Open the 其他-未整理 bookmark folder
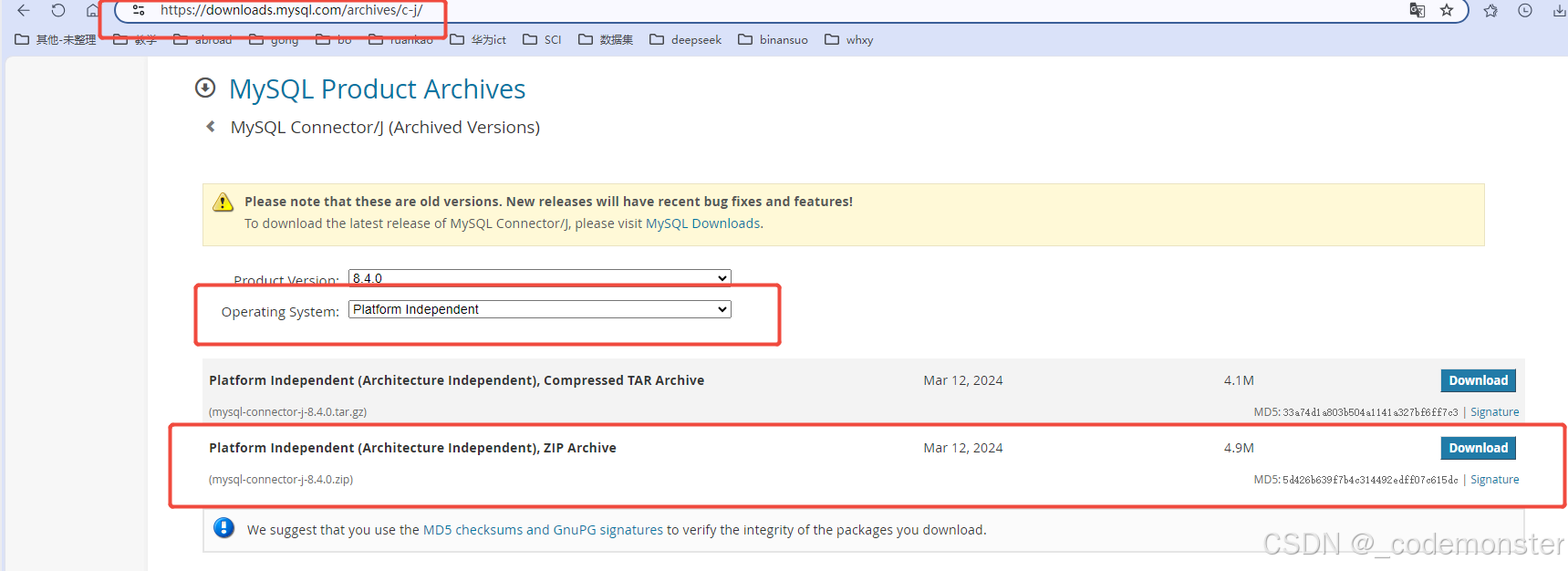This screenshot has height=571, width=1568. coord(56,40)
